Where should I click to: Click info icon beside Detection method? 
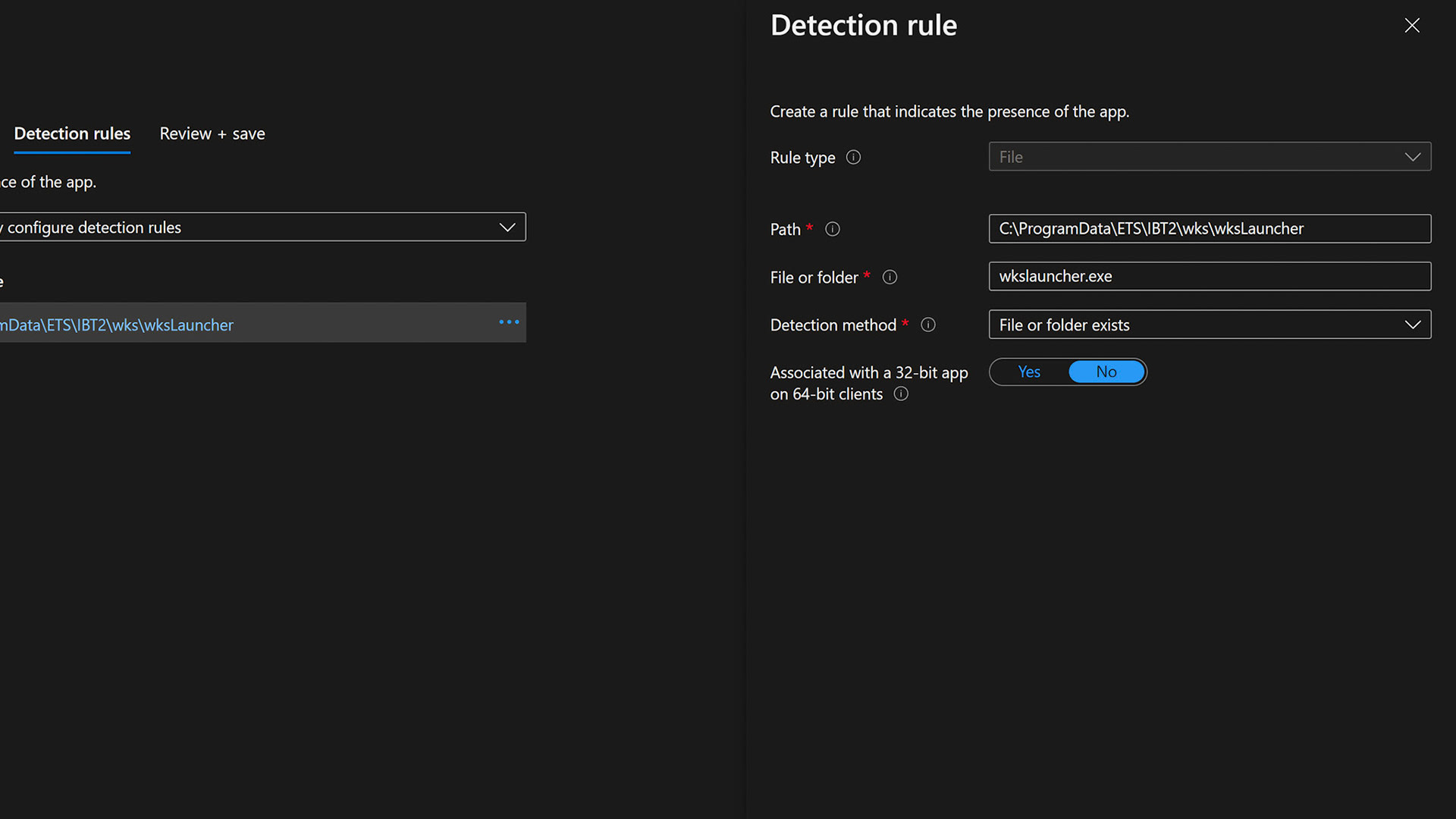[x=927, y=325]
